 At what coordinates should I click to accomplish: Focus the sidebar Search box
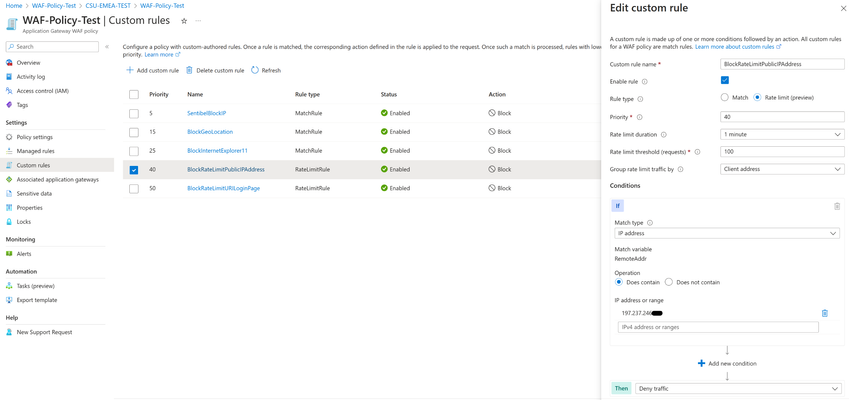(52, 47)
